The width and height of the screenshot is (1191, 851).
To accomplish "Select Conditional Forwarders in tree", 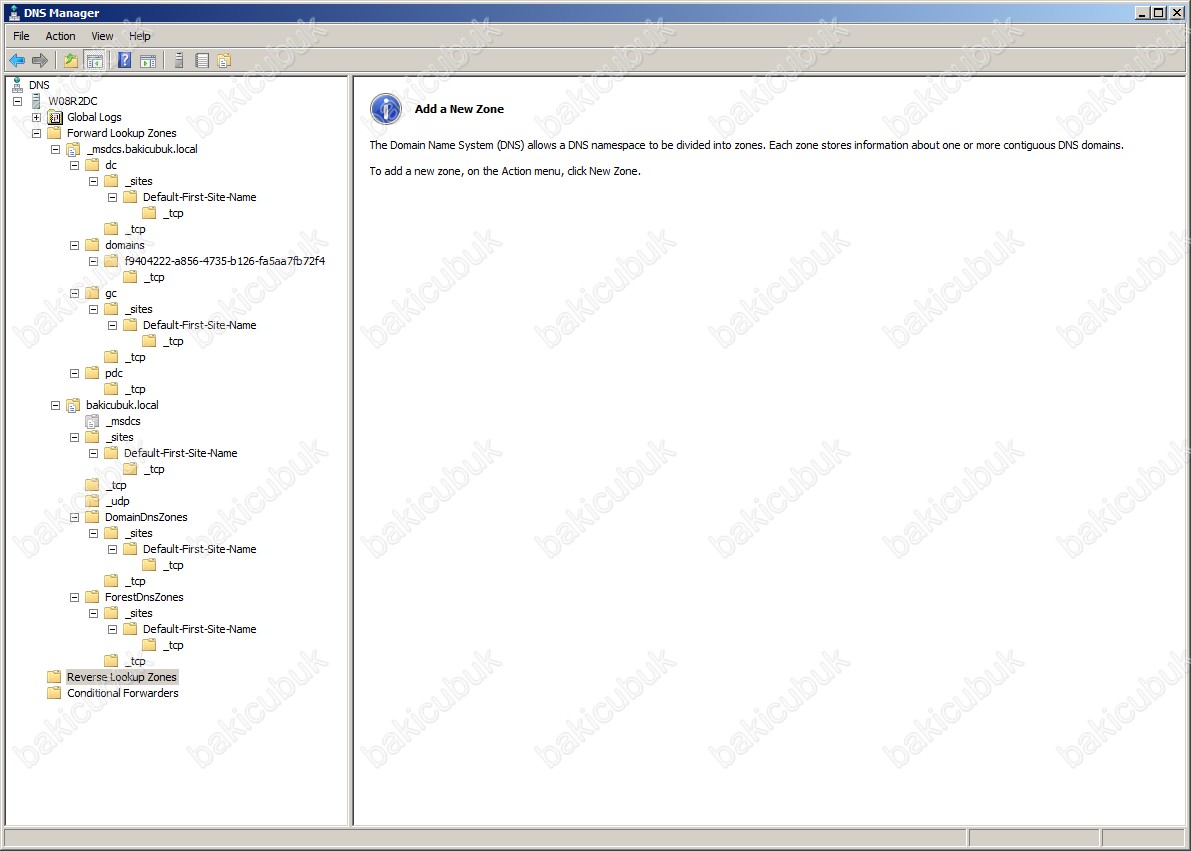I will point(122,693).
